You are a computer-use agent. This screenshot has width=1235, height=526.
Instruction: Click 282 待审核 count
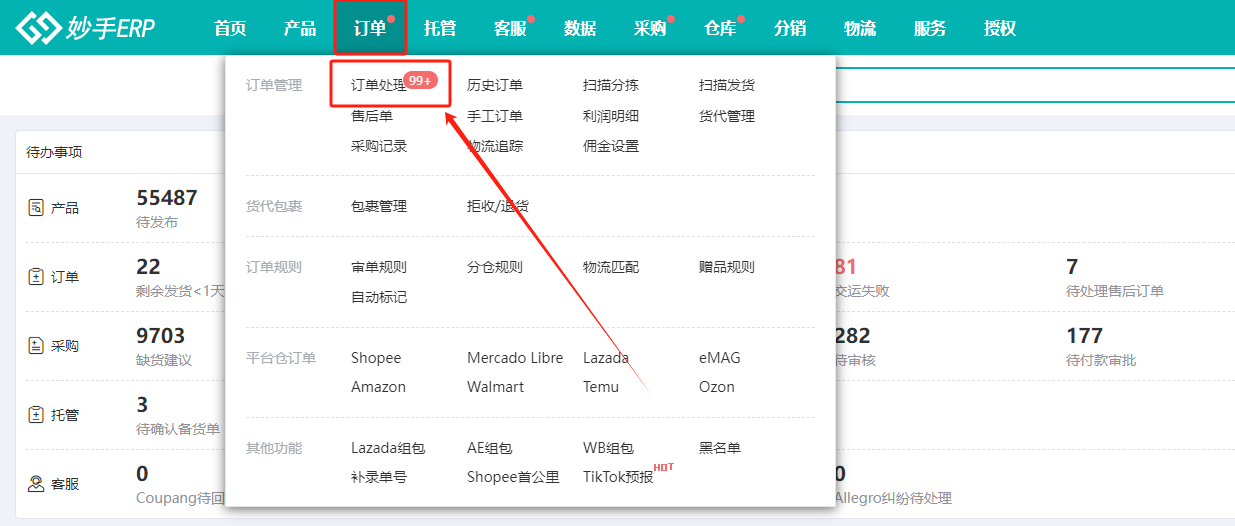tap(853, 336)
